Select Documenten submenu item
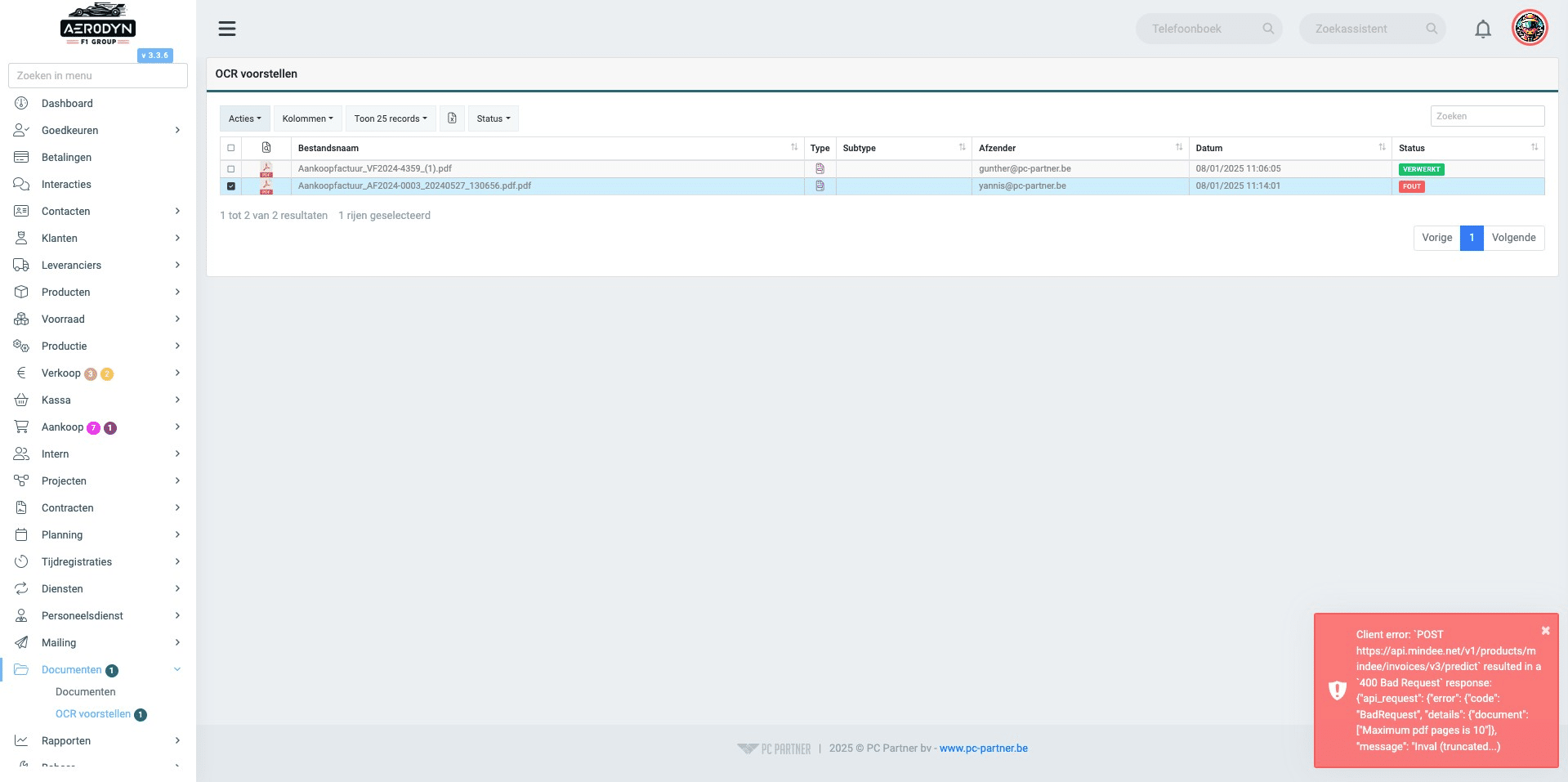1568x782 pixels. 86,692
